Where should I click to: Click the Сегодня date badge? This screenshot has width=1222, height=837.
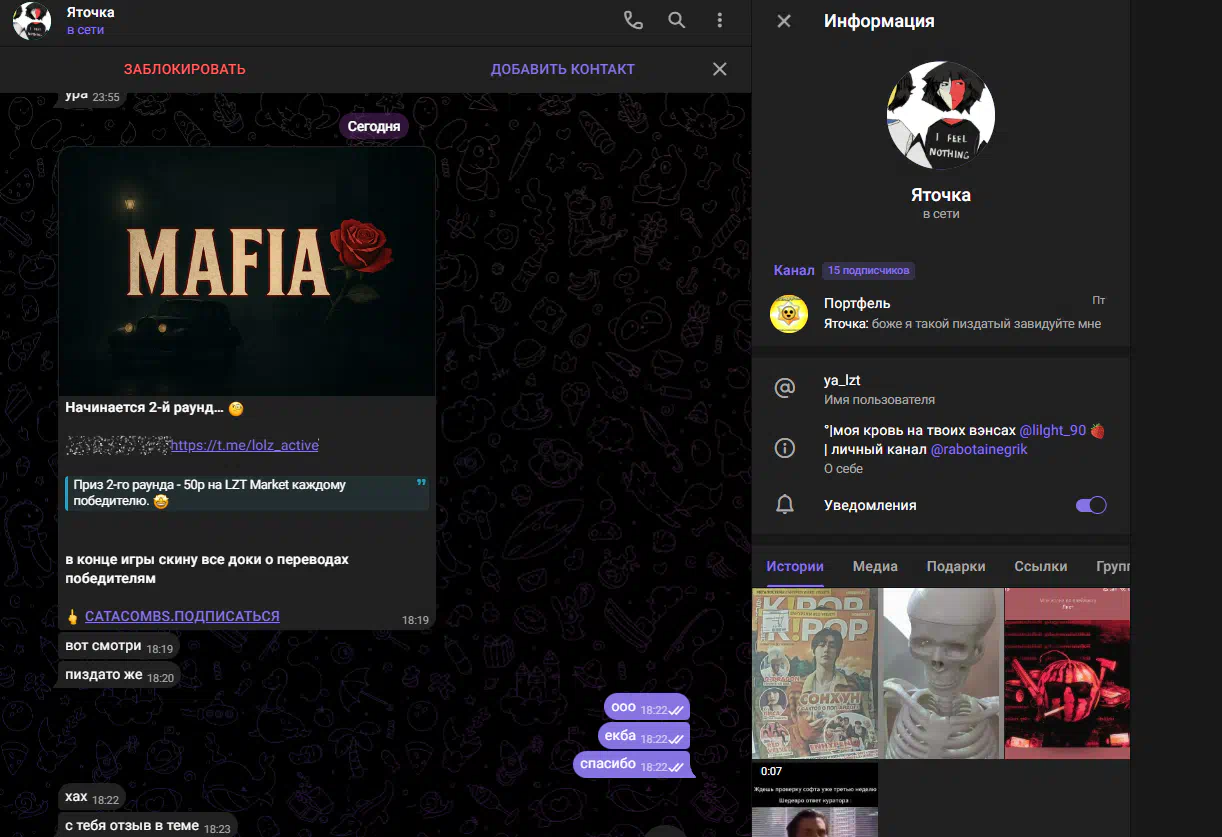[x=374, y=126]
